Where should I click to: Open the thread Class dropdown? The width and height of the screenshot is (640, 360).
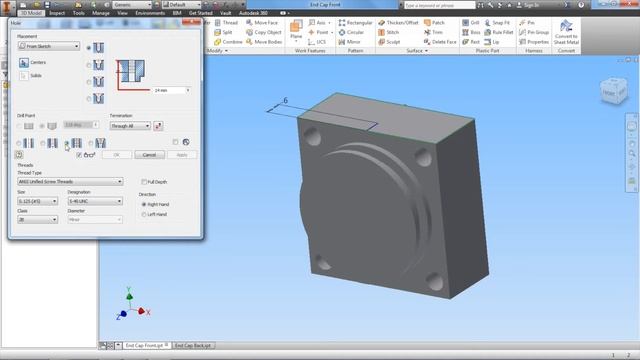(x=38, y=220)
